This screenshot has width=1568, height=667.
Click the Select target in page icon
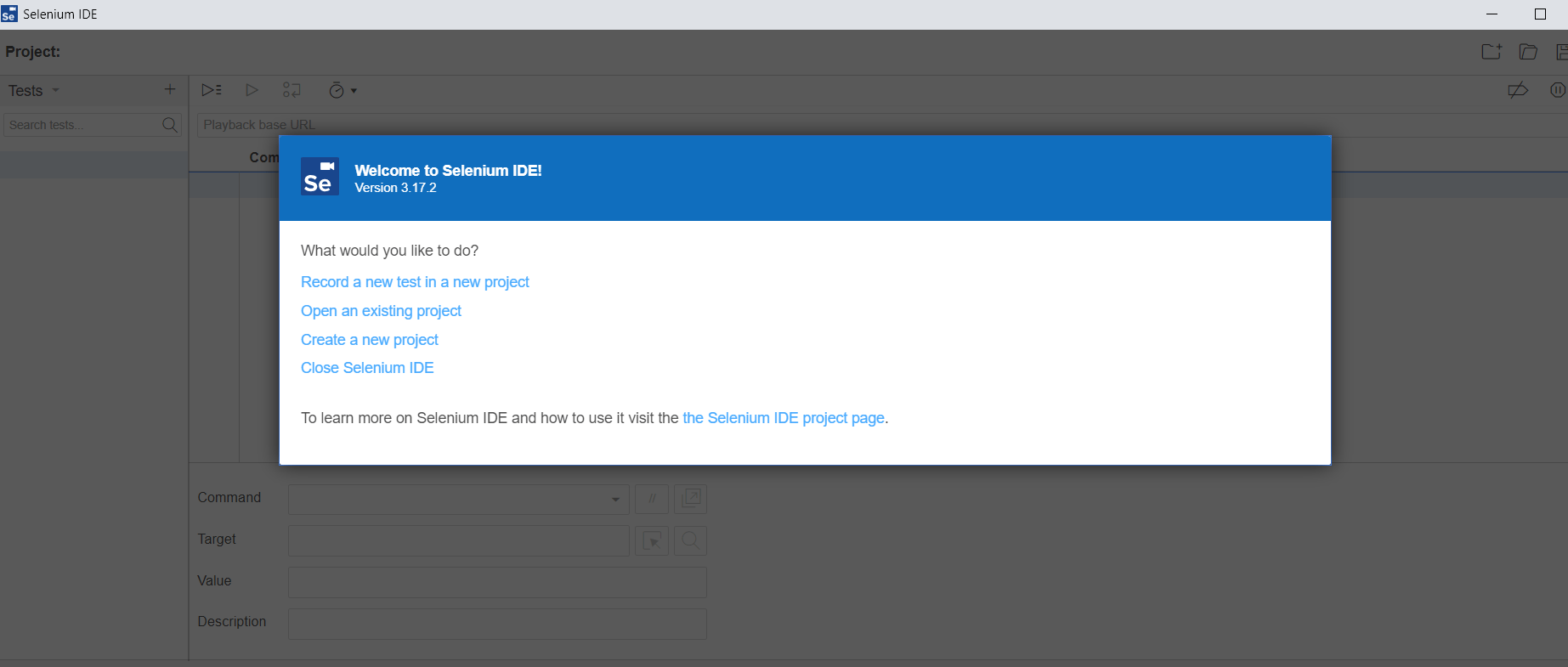pyautogui.click(x=652, y=540)
